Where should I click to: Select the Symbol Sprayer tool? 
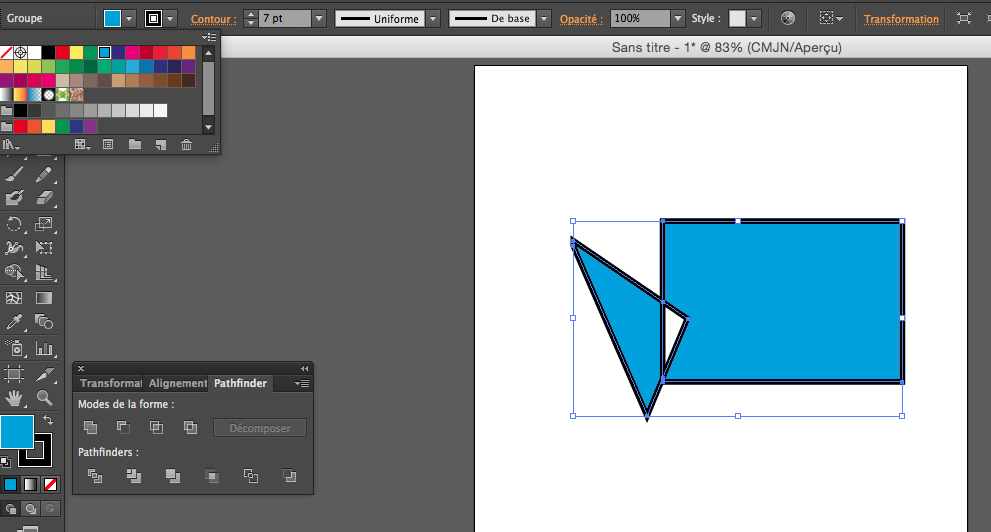coord(14,348)
